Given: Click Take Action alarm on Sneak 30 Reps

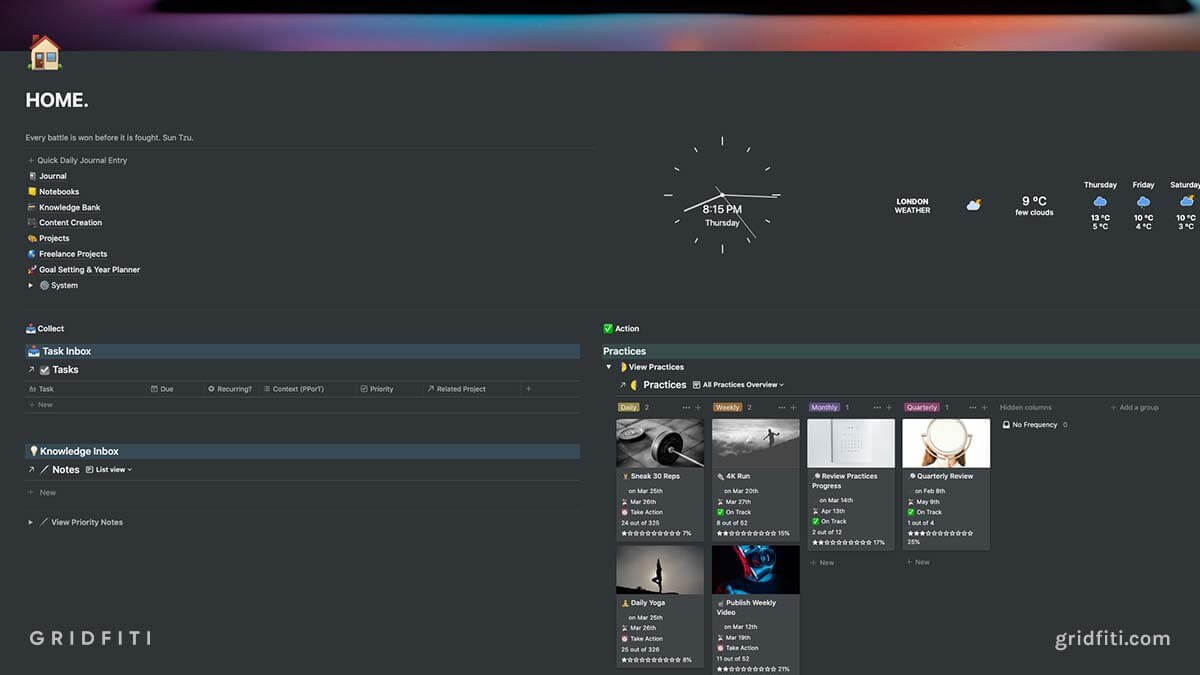Looking at the screenshot, I should (x=625, y=512).
